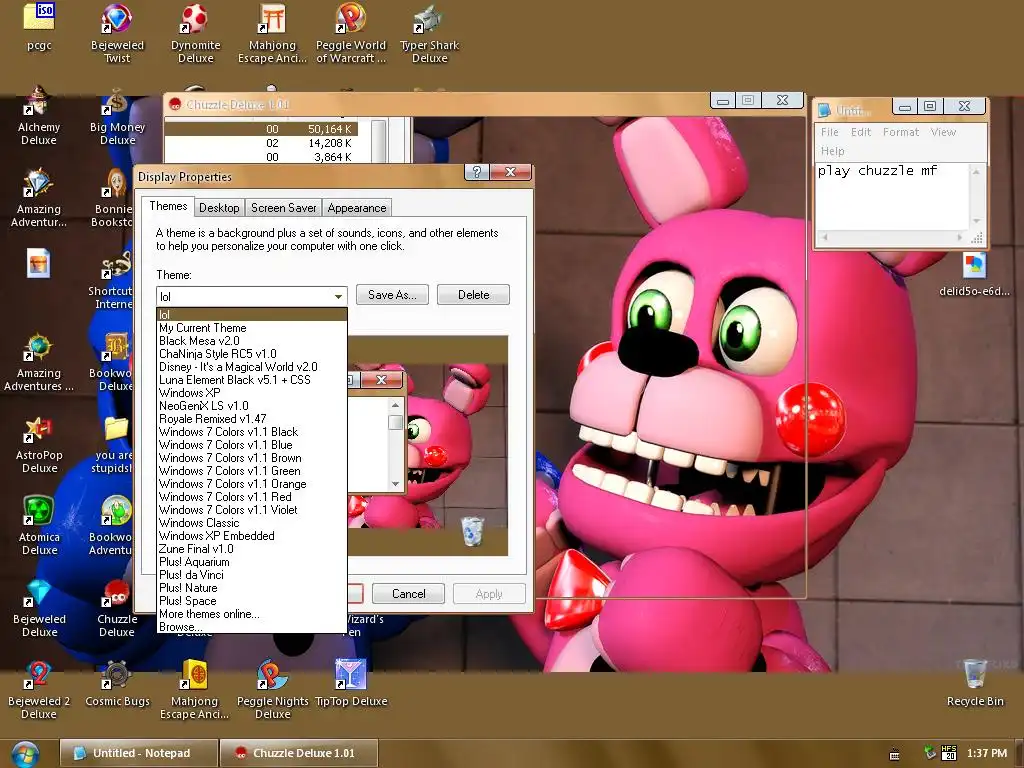Click the Save As... button
Image resolution: width=1024 pixels, height=768 pixels.
click(x=392, y=295)
